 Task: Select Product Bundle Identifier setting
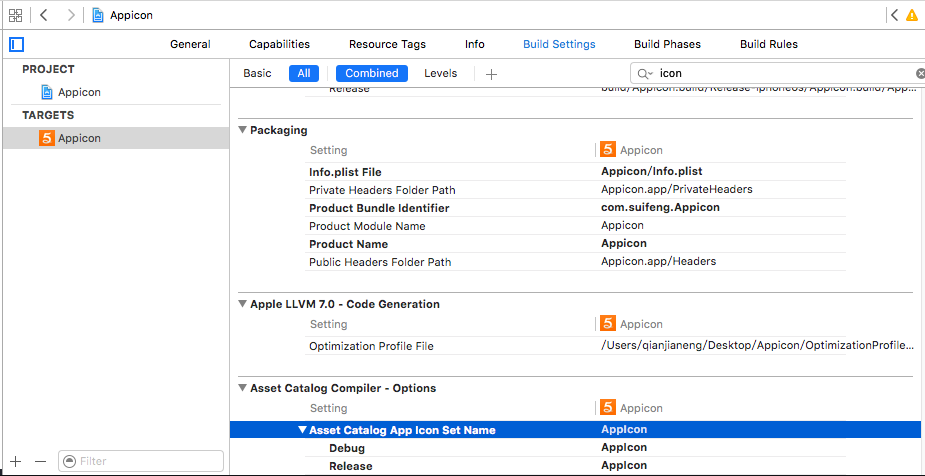[379, 208]
